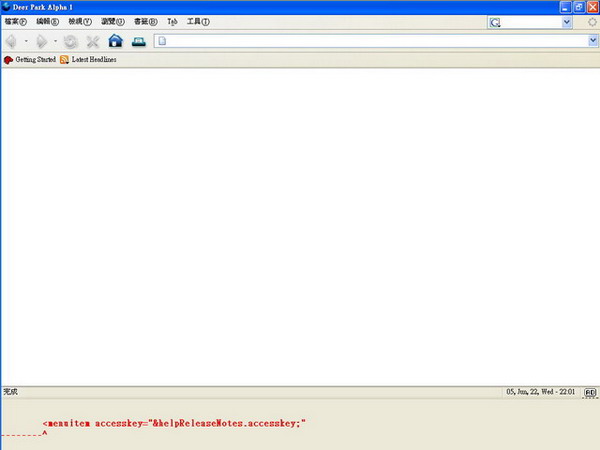Click the Stop loading X icon
This screenshot has width=600, height=450.
coord(93,41)
